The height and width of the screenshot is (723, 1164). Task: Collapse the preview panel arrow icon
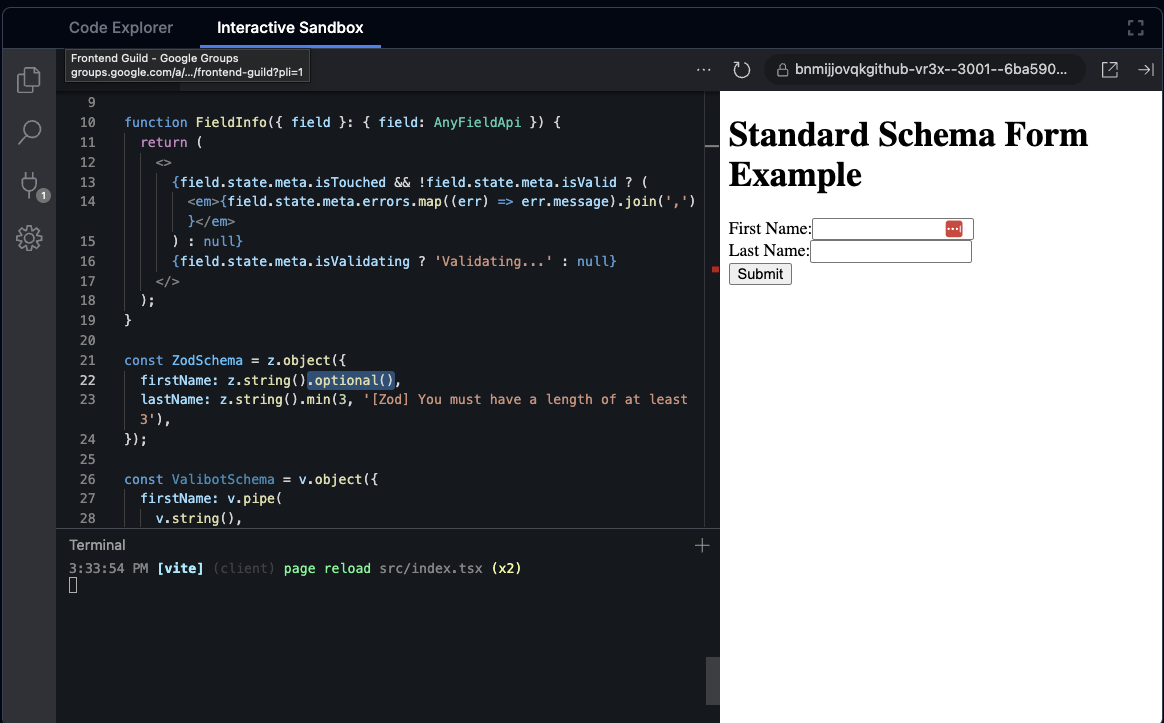pos(1145,70)
